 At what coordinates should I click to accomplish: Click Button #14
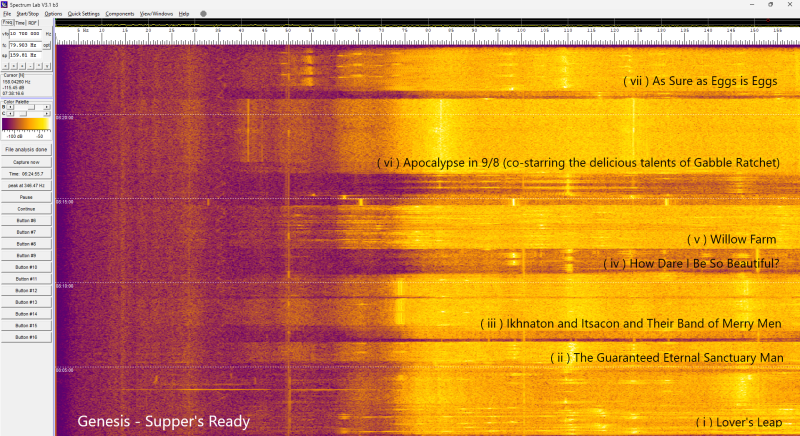[26, 314]
